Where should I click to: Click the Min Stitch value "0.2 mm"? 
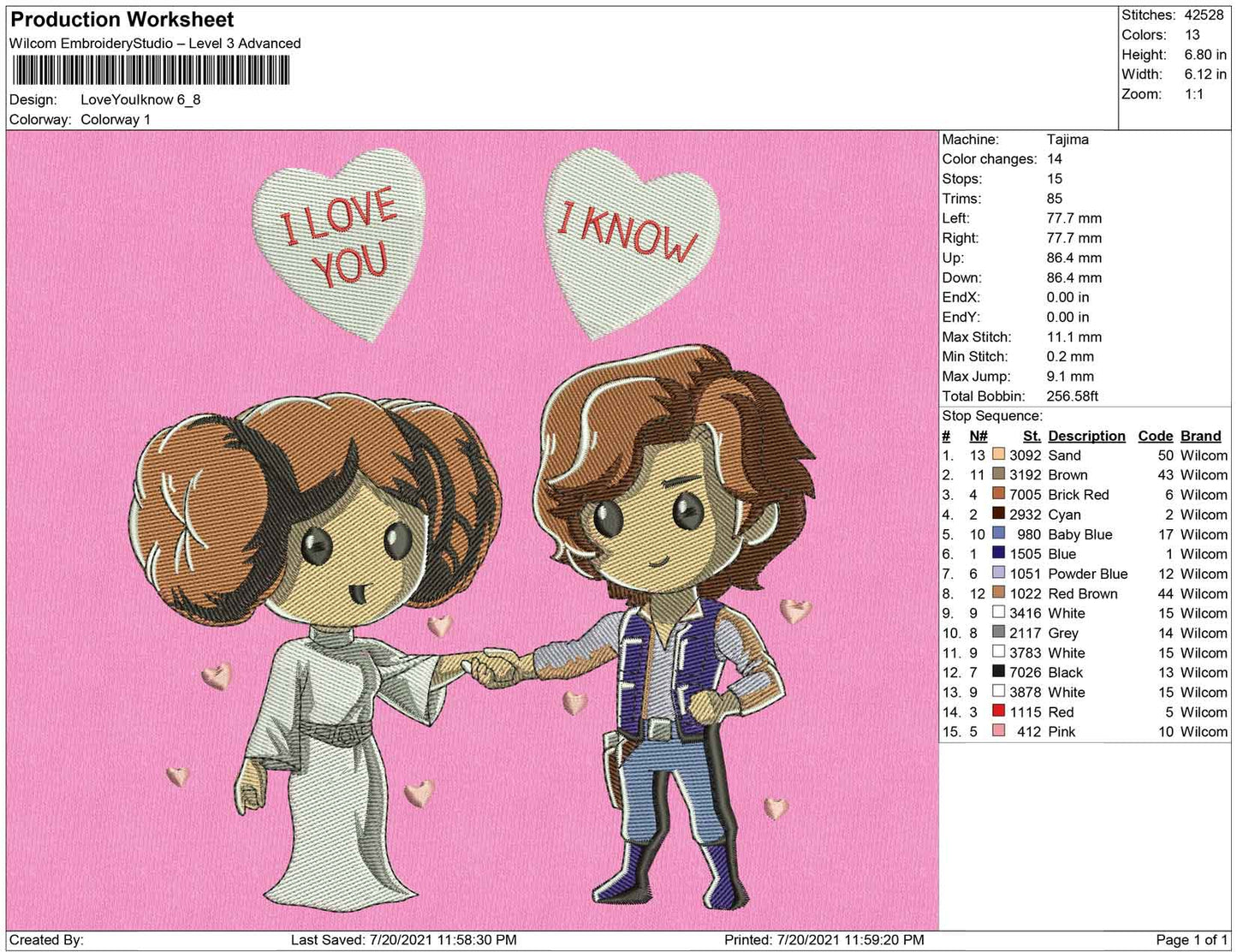(1070, 357)
